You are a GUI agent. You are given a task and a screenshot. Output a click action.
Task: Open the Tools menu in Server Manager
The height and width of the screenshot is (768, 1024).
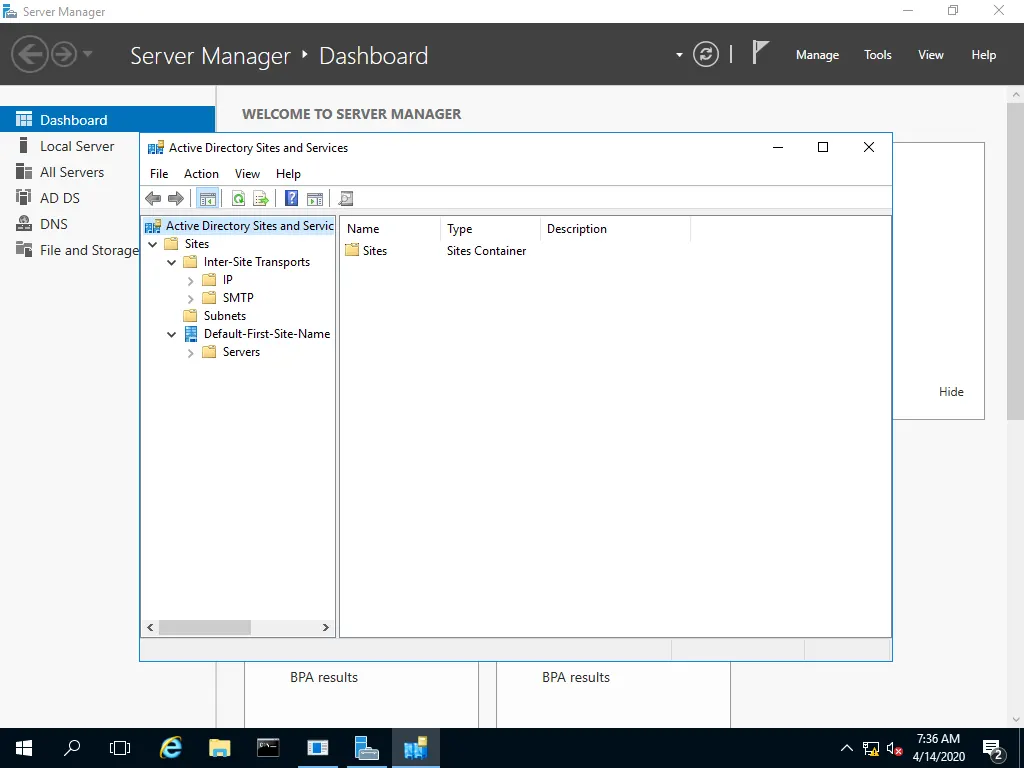[878, 55]
